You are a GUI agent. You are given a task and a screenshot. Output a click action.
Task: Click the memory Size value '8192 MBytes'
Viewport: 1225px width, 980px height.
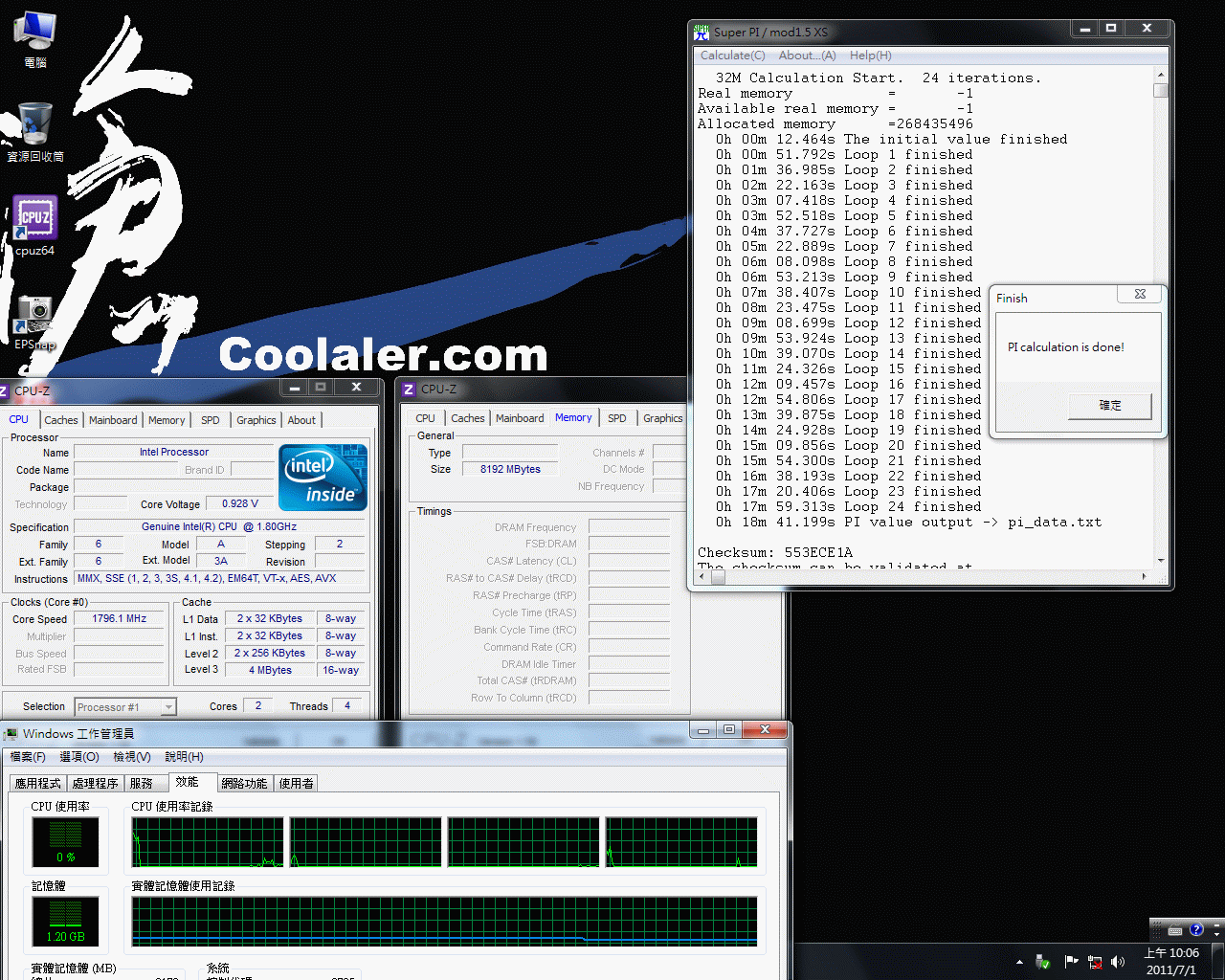tap(510, 469)
